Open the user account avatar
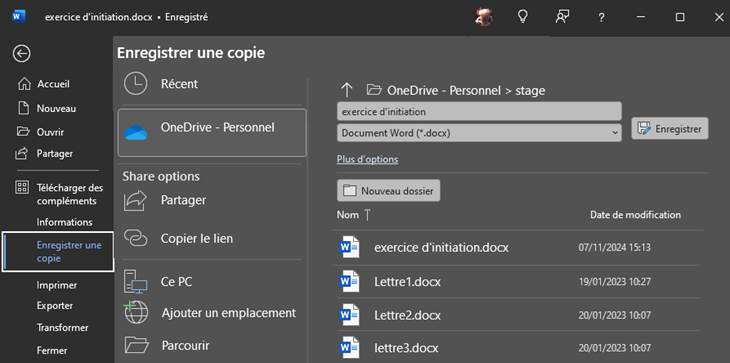The image size is (730, 363). click(x=484, y=17)
